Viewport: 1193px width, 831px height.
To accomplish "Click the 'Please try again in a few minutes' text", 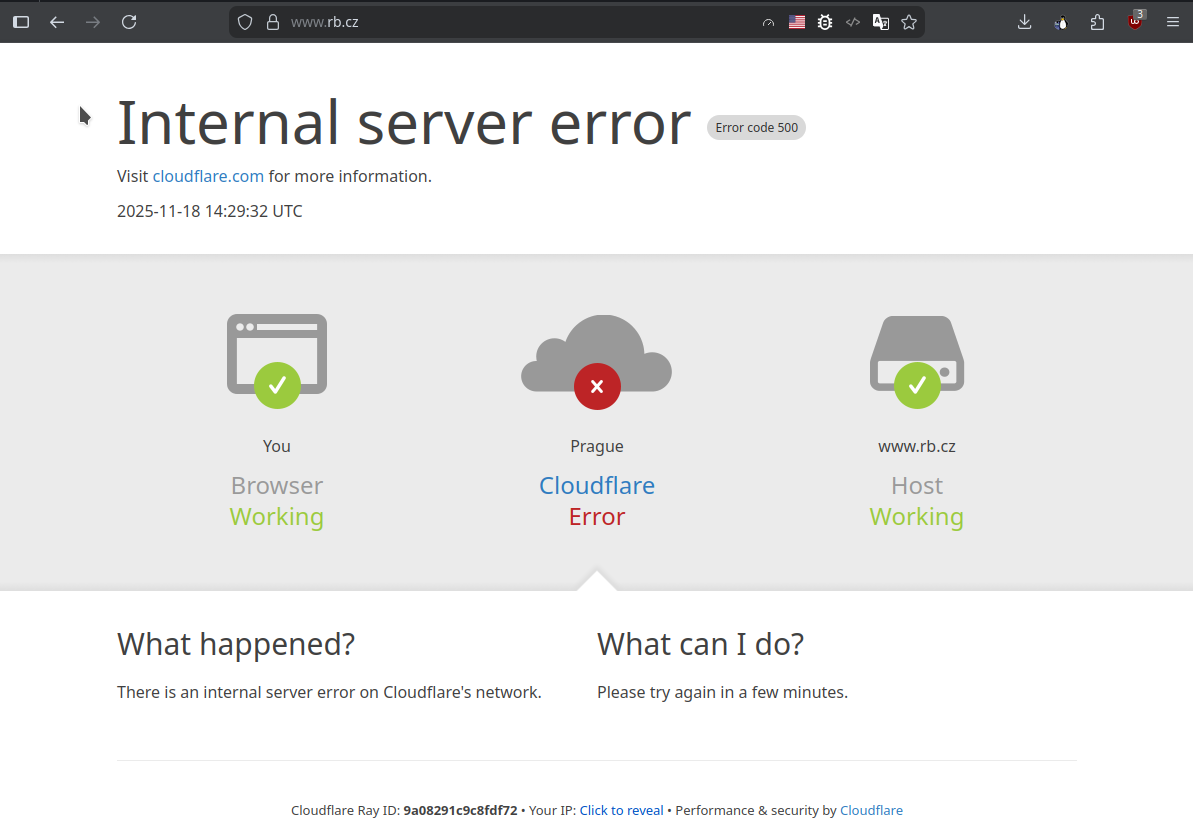I will (x=723, y=692).
